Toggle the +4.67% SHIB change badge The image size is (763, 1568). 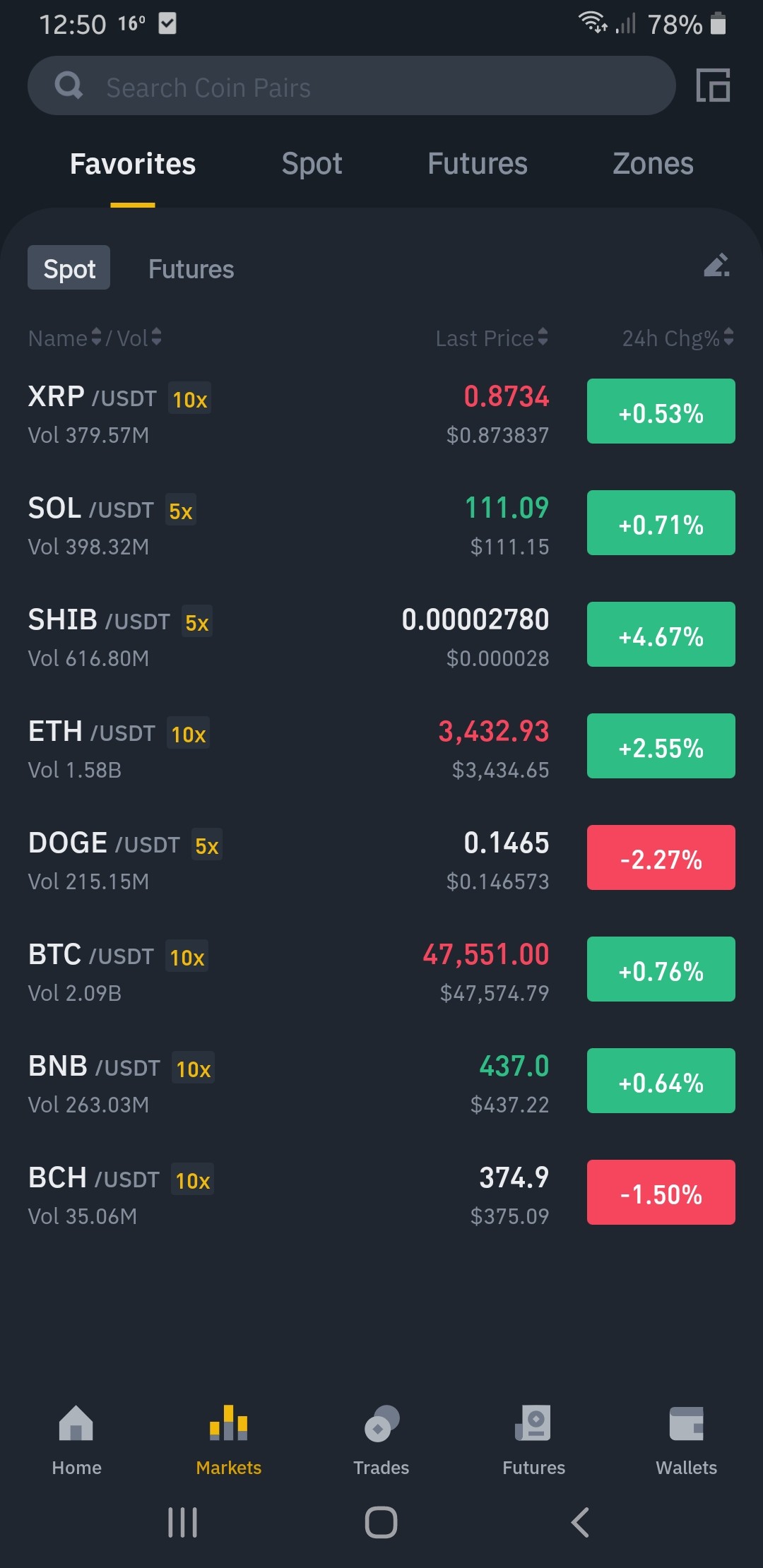pos(661,634)
